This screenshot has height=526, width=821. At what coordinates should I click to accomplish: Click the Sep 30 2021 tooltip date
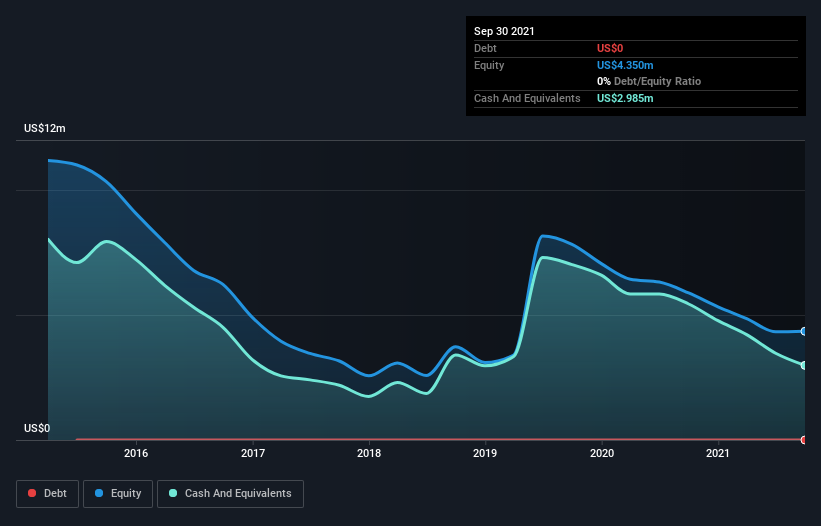[504, 31]
